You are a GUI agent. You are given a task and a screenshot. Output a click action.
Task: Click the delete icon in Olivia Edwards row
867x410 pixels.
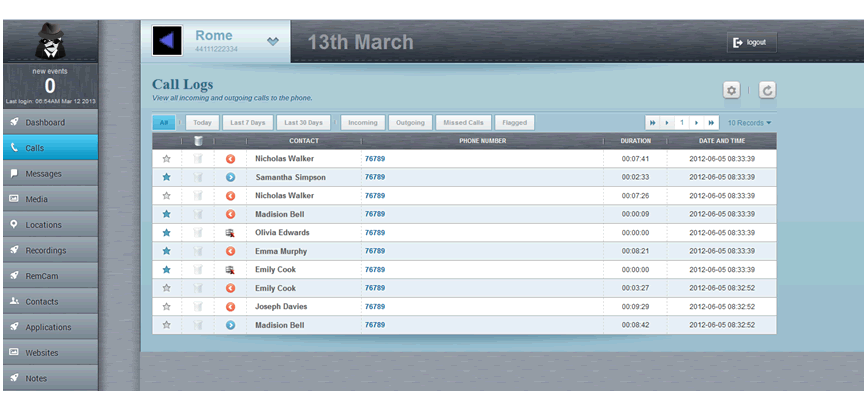pos(197,233)
